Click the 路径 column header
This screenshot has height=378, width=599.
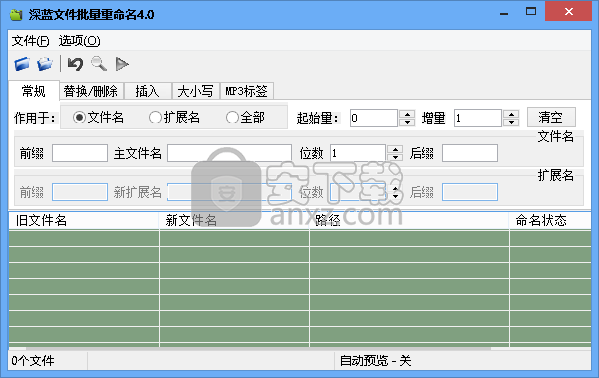coord(409,221)
